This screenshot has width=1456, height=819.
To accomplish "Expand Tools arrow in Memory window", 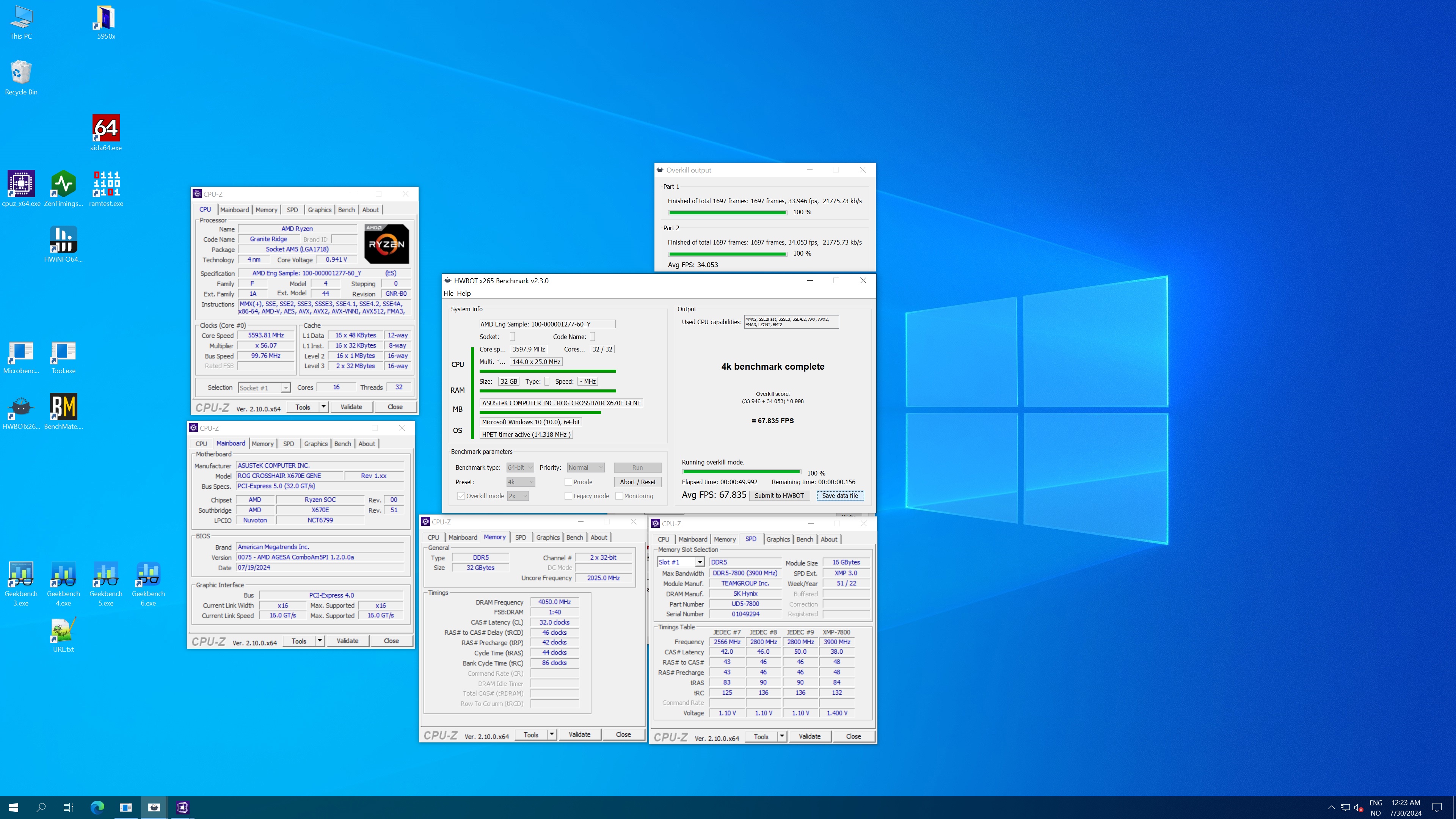I will tap(552, 734).
